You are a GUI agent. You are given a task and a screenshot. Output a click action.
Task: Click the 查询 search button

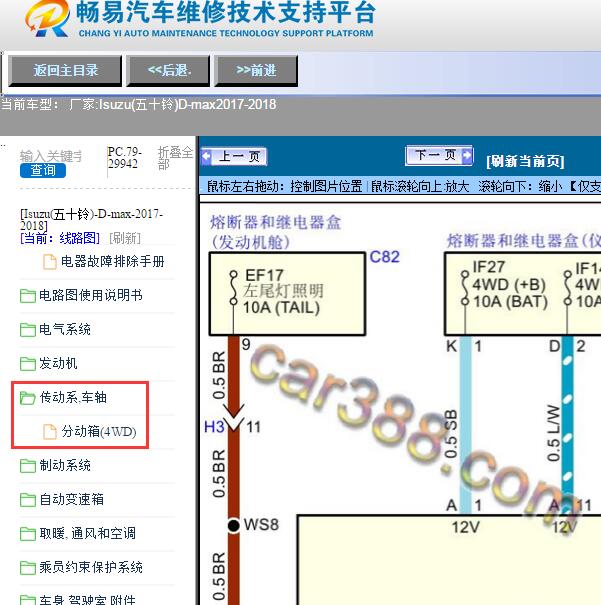point(43,170)
